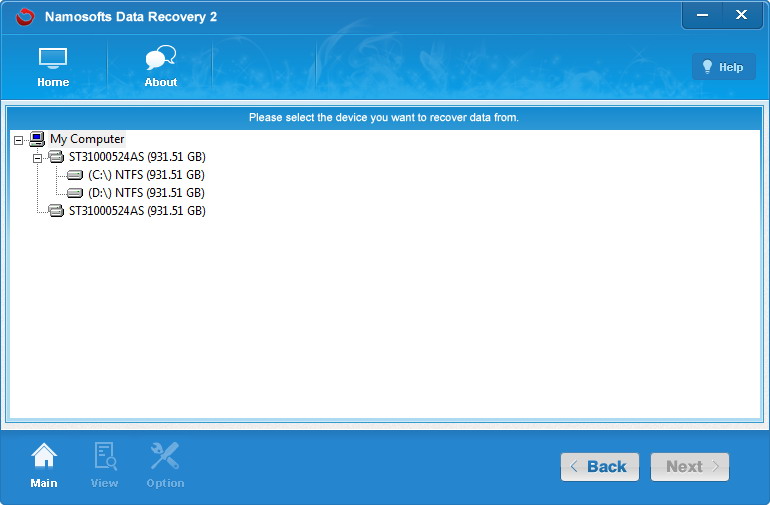The width and height of the screenshot is (770, 505).
Task: Open the Home monitor icon
Action: (x=53, y=68)
